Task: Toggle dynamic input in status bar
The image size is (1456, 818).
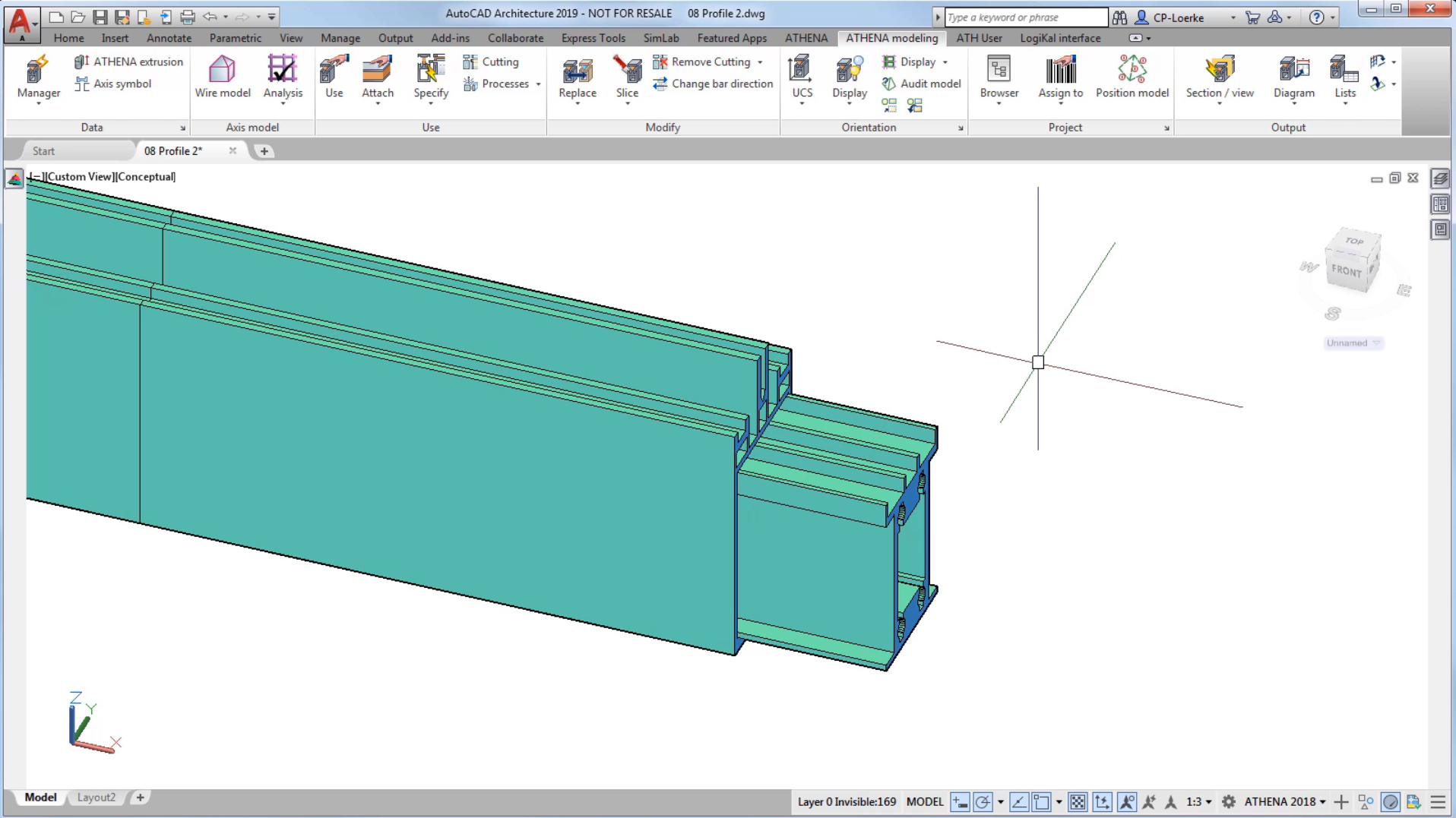Action: coord(960,802)
